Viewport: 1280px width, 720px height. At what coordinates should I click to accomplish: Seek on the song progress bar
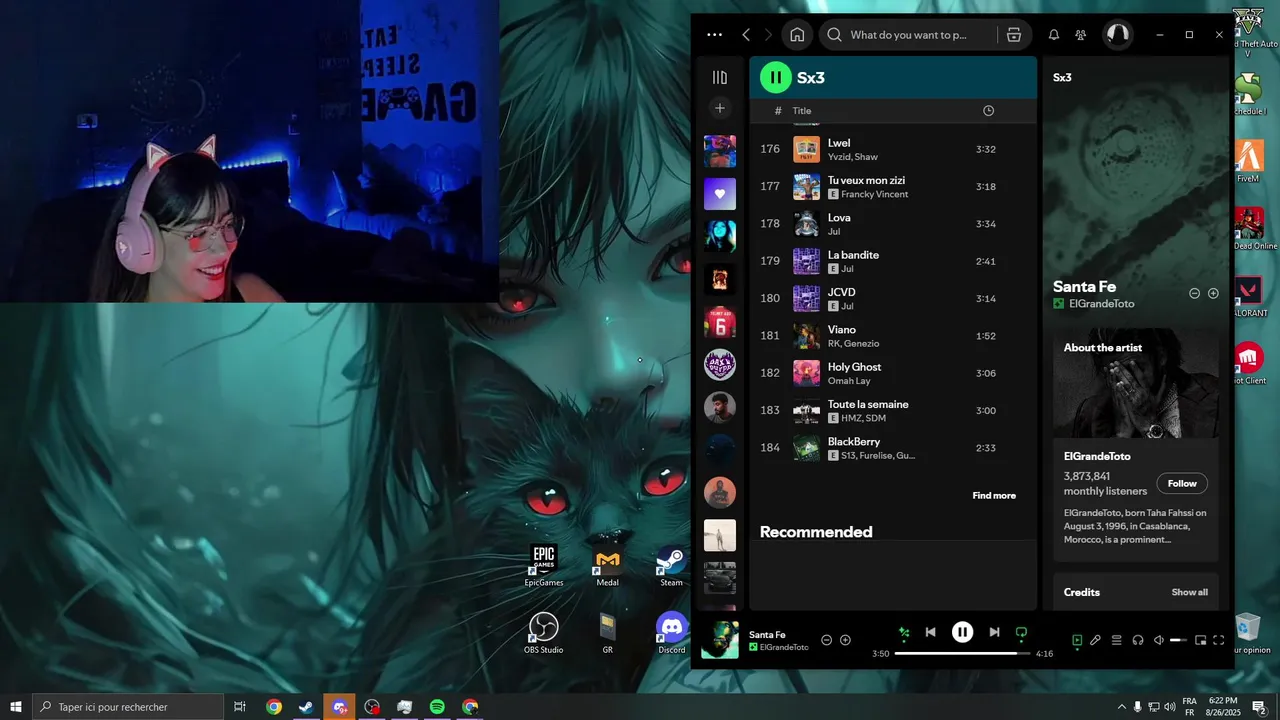click(962, 653)
